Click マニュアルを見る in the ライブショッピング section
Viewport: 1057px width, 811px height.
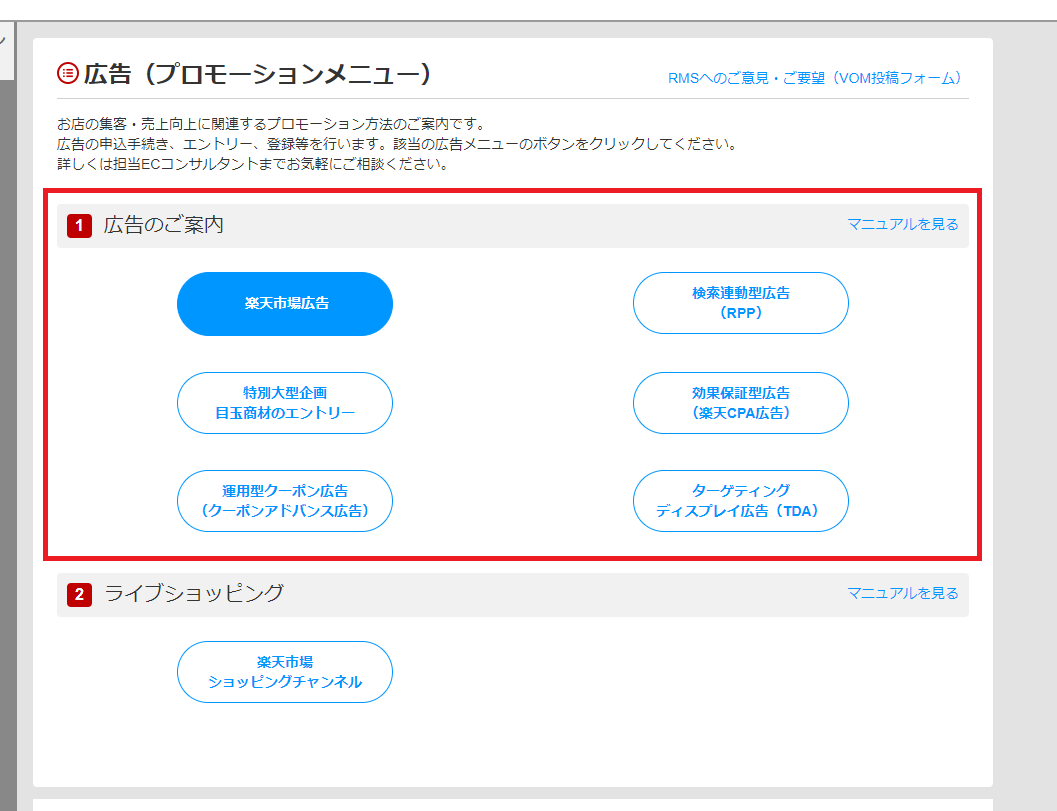coord(903,593)
